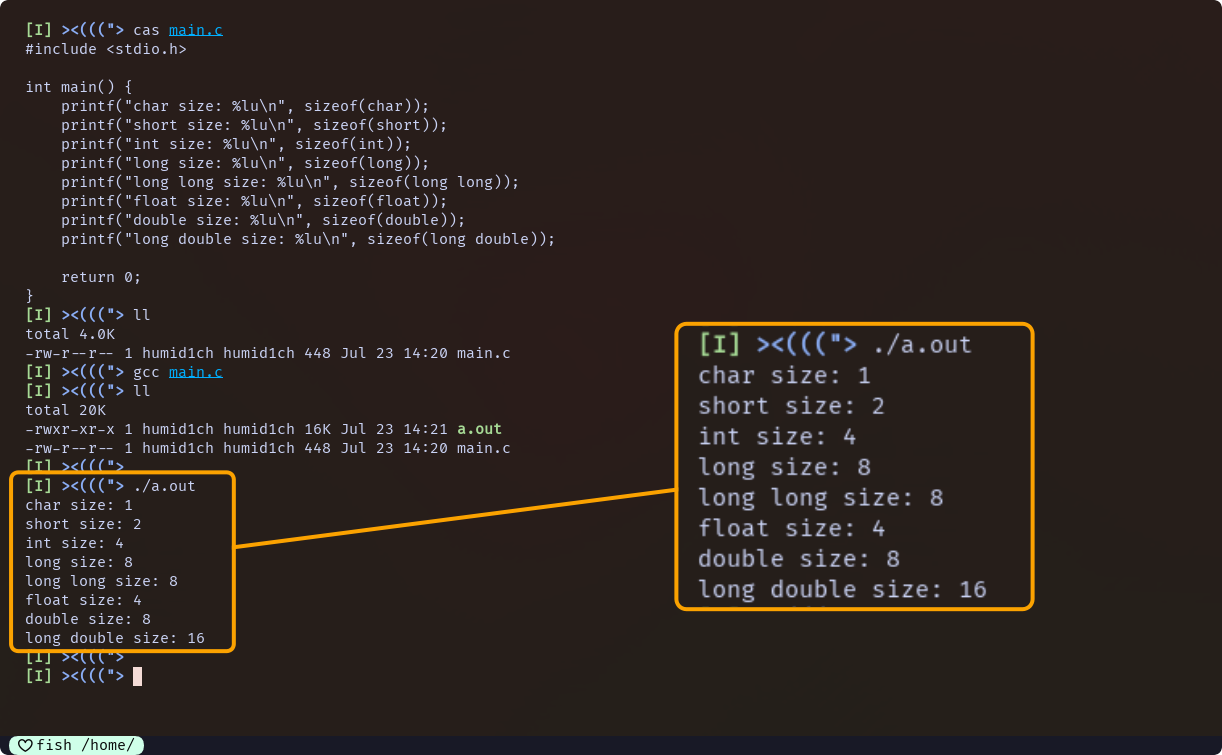1222x755 pixels.
Task: Click the 'double size: 8' in zoomed callout
Action: tap(799, 559)
